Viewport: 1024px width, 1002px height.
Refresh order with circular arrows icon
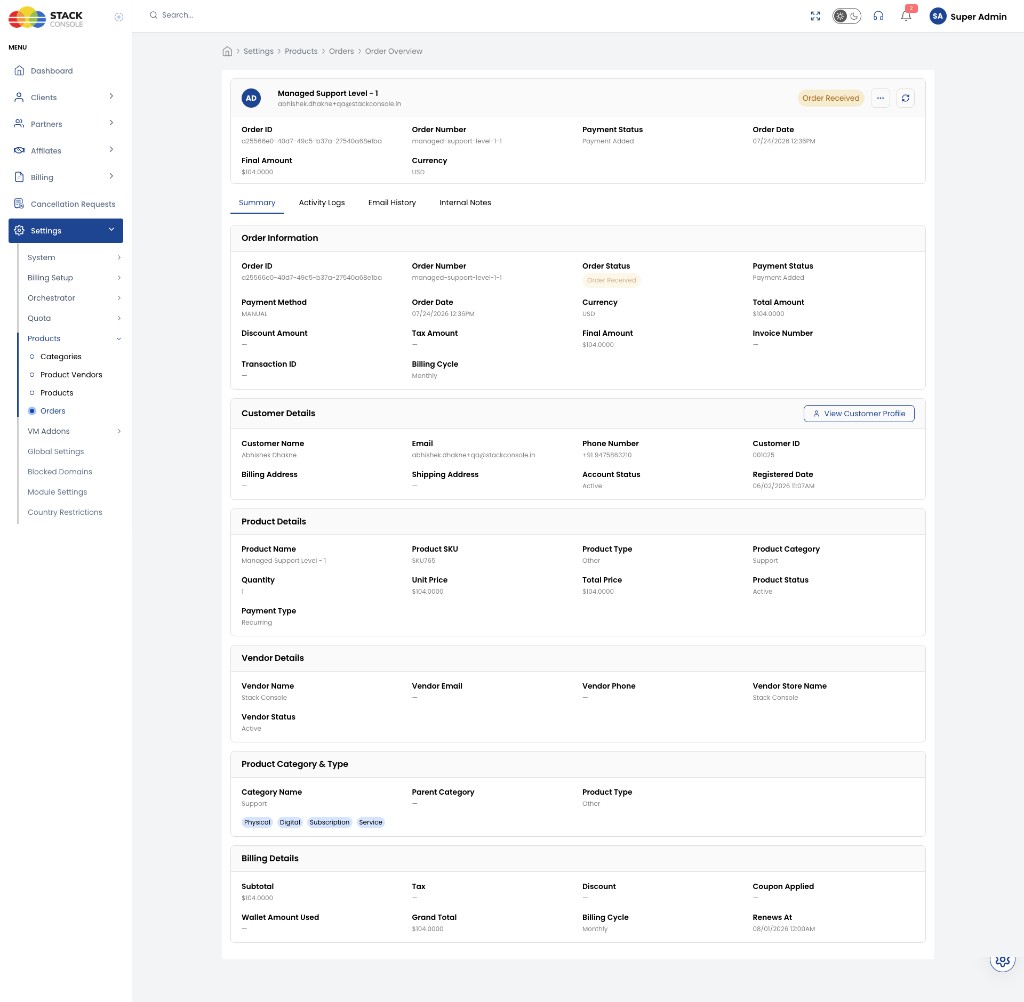[x=905, y=98]
